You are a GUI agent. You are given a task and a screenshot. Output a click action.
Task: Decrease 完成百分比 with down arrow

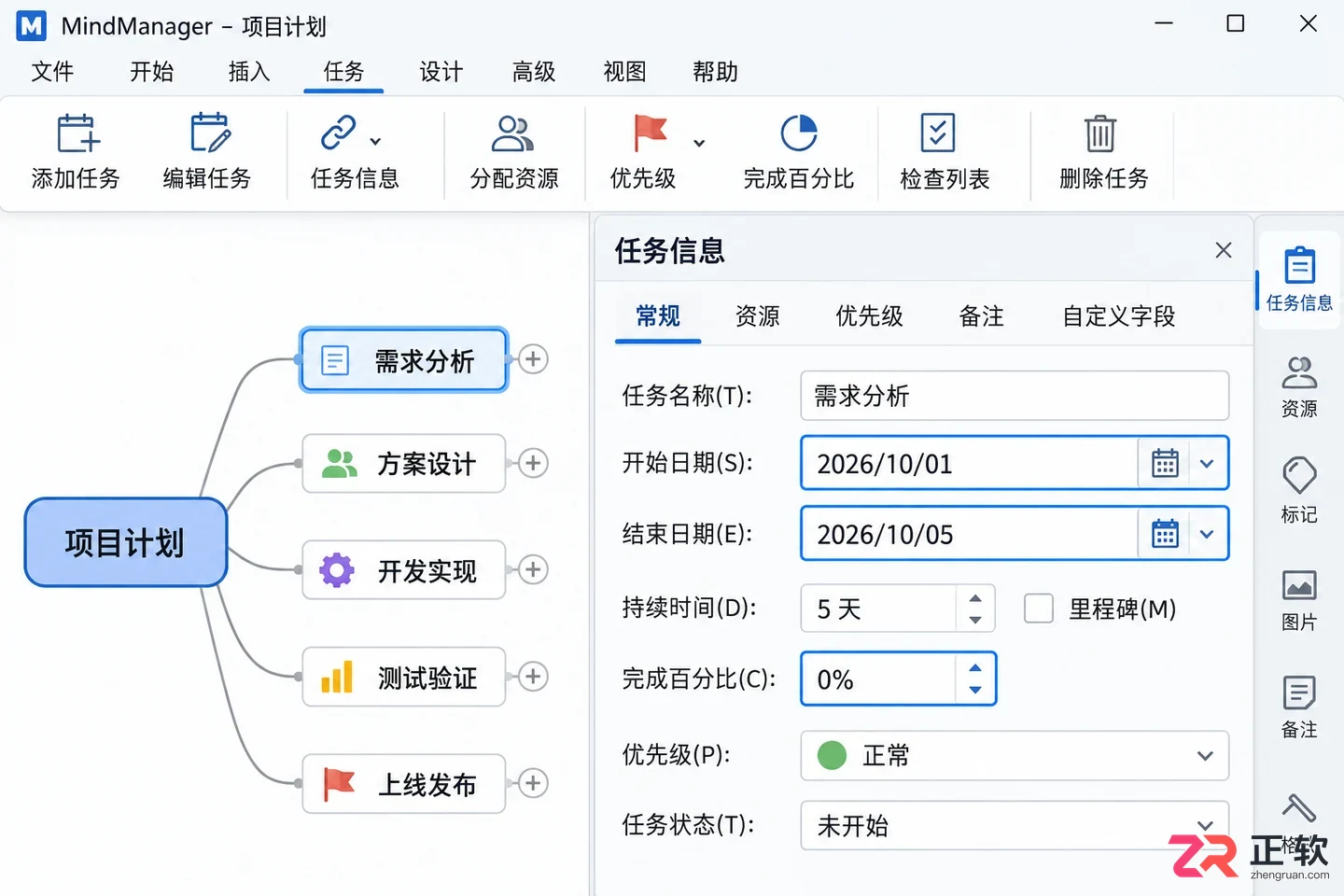click(975, 690)
